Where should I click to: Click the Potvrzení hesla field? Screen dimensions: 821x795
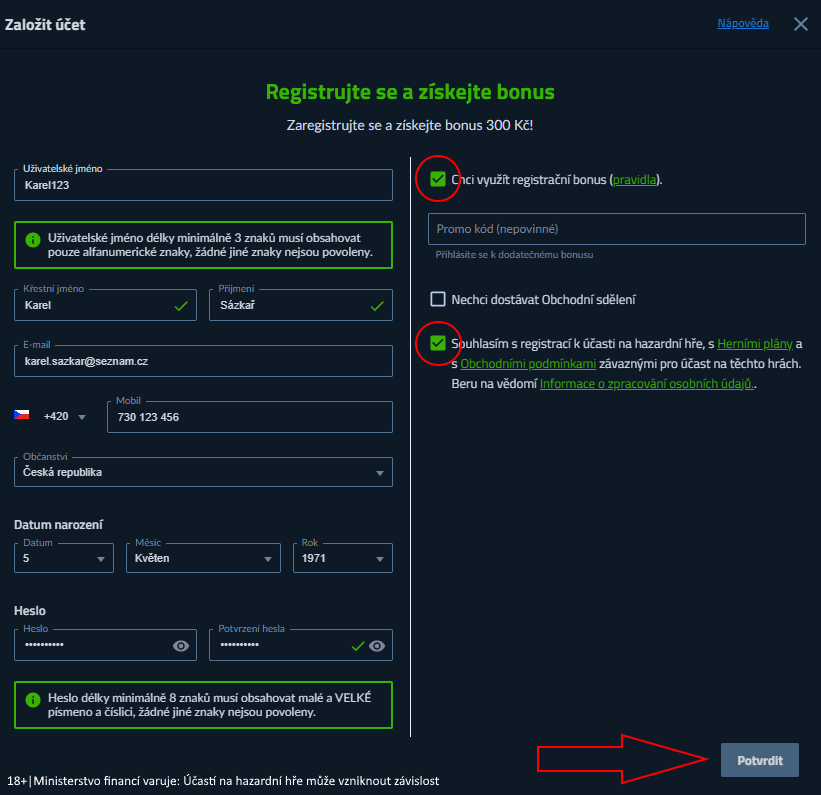301,645
